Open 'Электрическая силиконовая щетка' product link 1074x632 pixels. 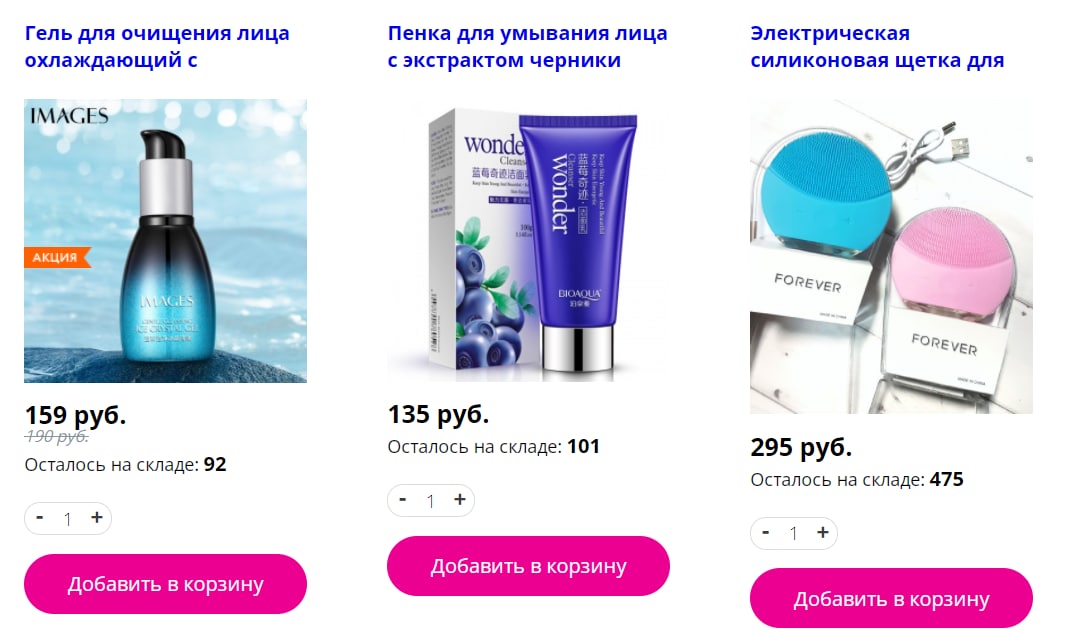[877, 47]
